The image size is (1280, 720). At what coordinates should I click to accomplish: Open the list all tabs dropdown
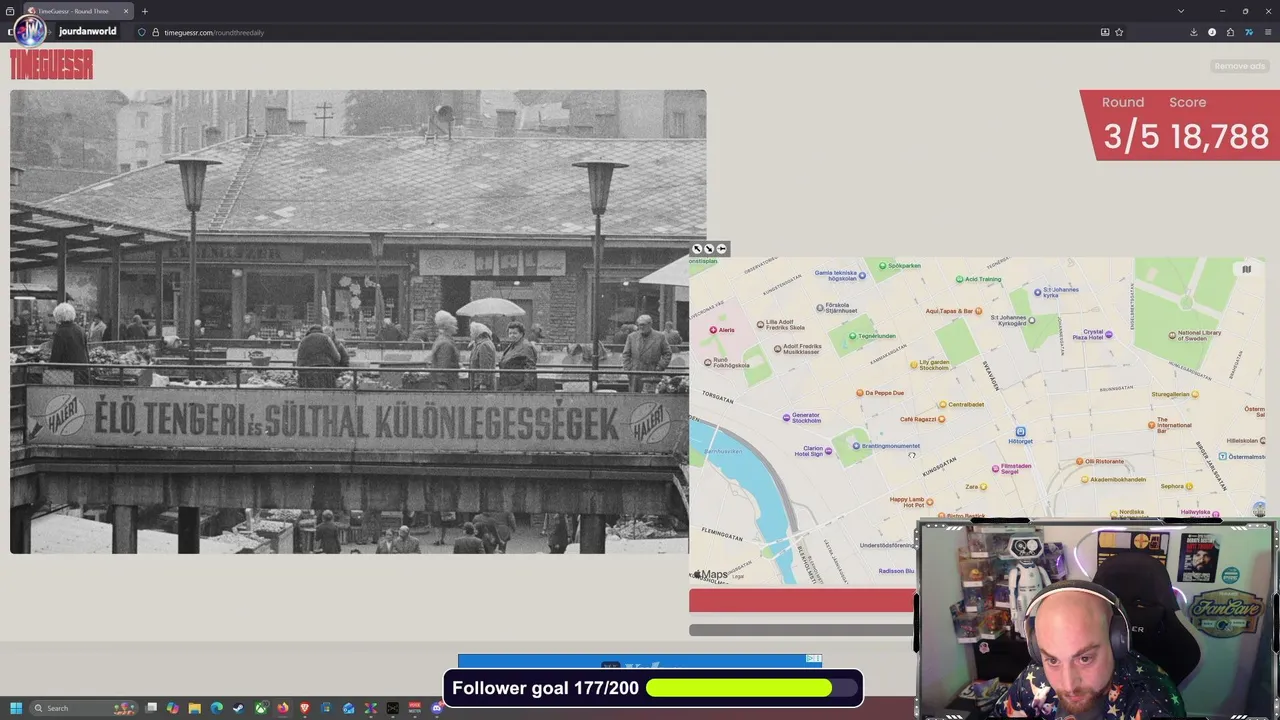(x=1180, y=11)
